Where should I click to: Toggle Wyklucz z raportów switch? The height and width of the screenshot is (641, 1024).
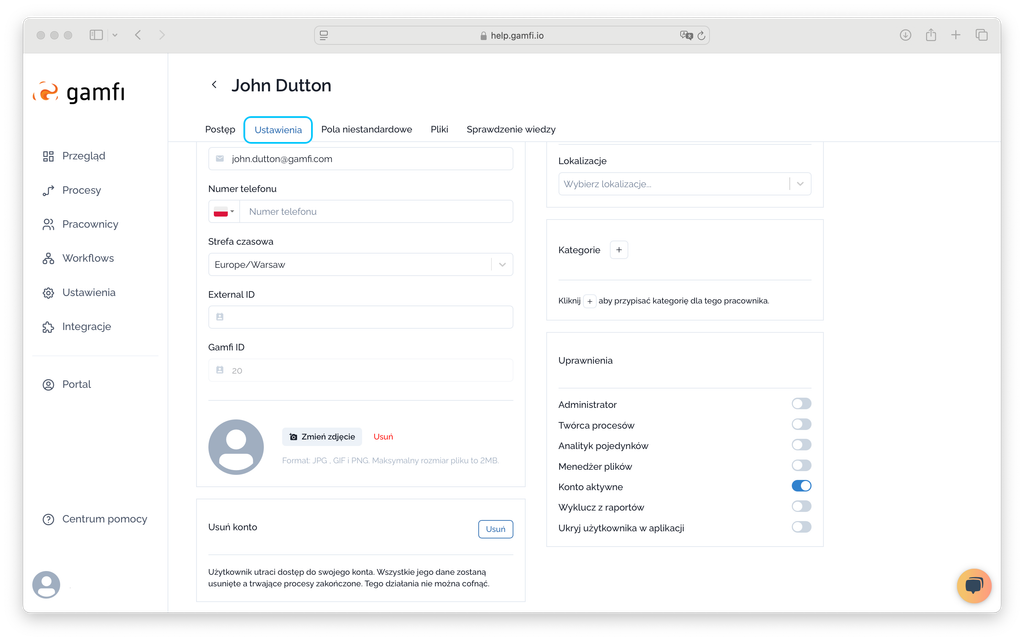coord(800,507)
